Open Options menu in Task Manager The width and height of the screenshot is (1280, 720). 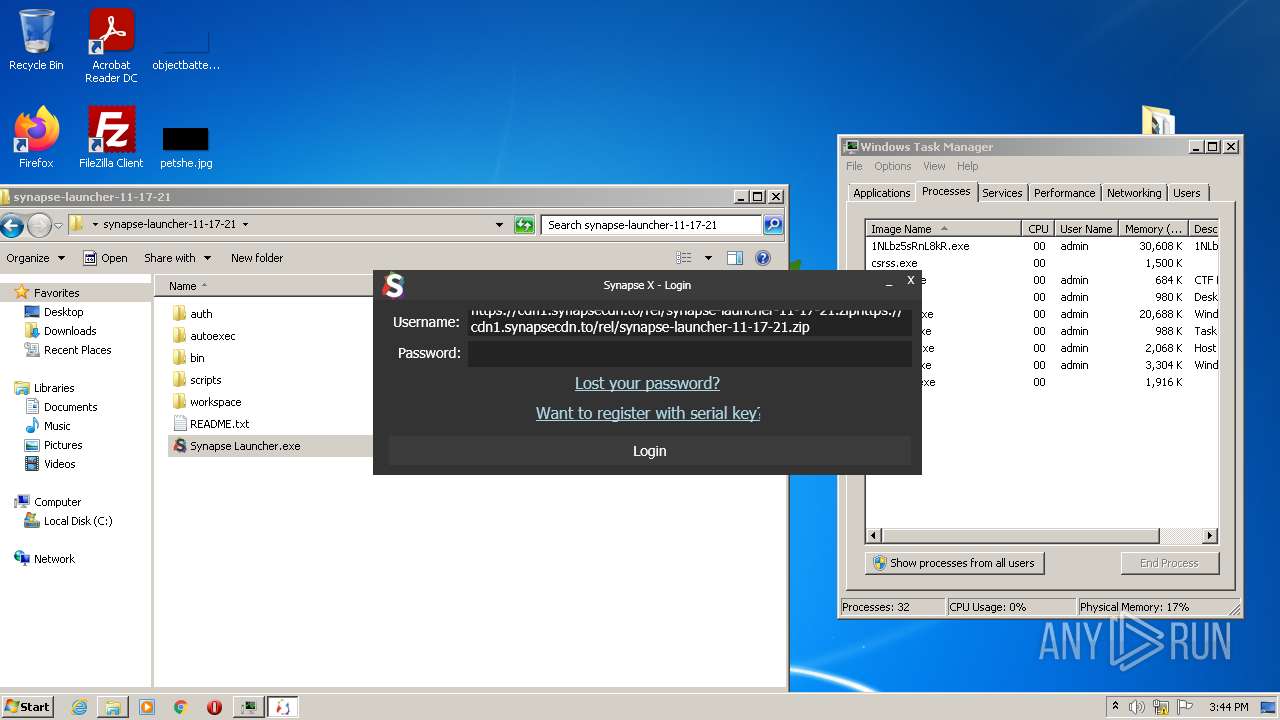point(892,166)
